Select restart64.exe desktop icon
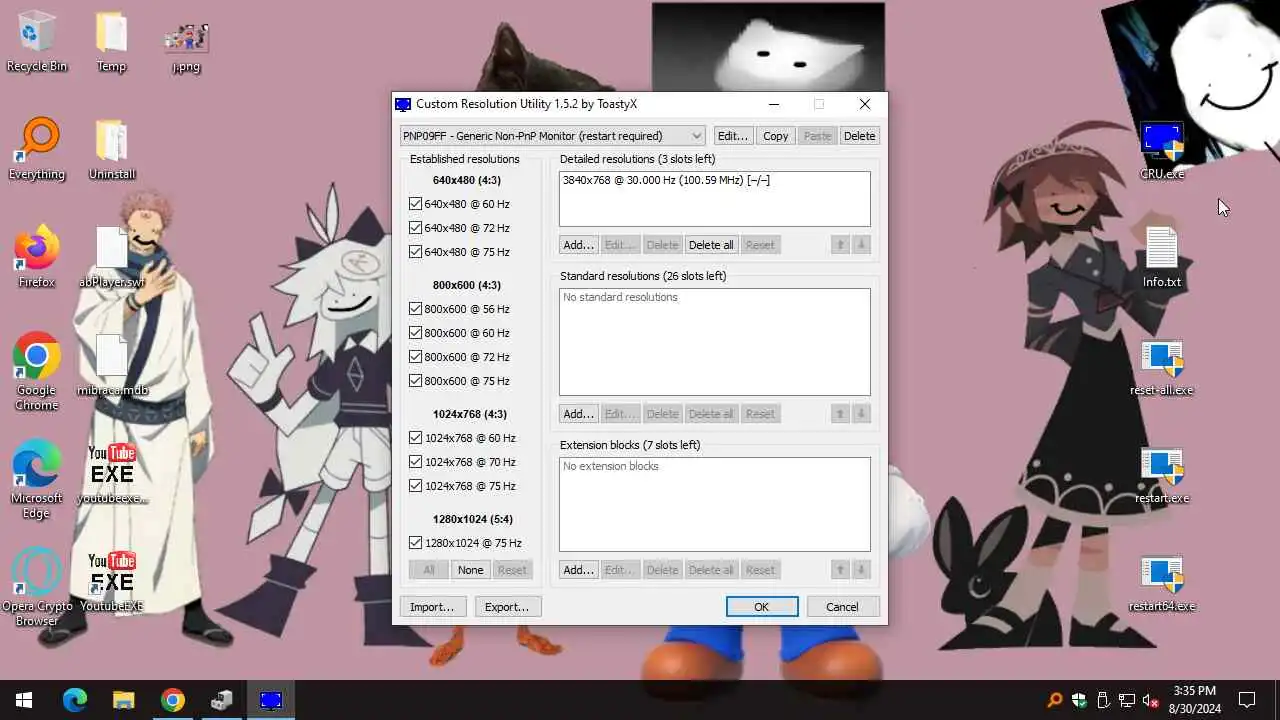Image resolution: width=1280 pixels, height=720 pixels. tap(1162, 581)
